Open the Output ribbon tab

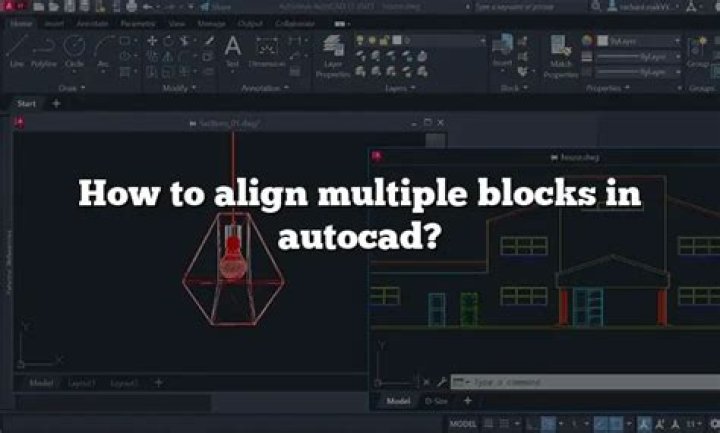pyautogui.click(x=250, y=23)
